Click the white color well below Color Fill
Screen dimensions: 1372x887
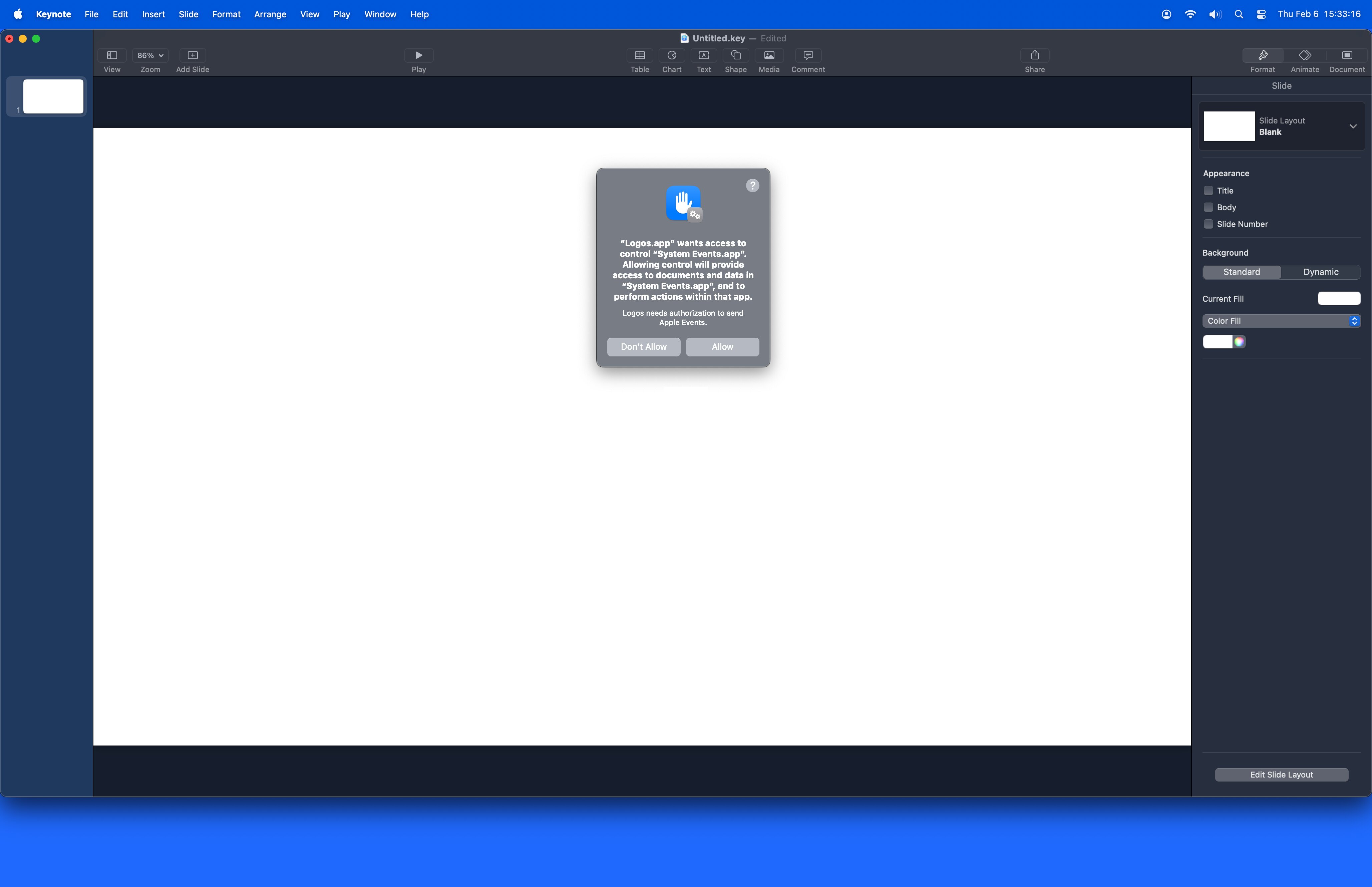[x=1218, y=342]
